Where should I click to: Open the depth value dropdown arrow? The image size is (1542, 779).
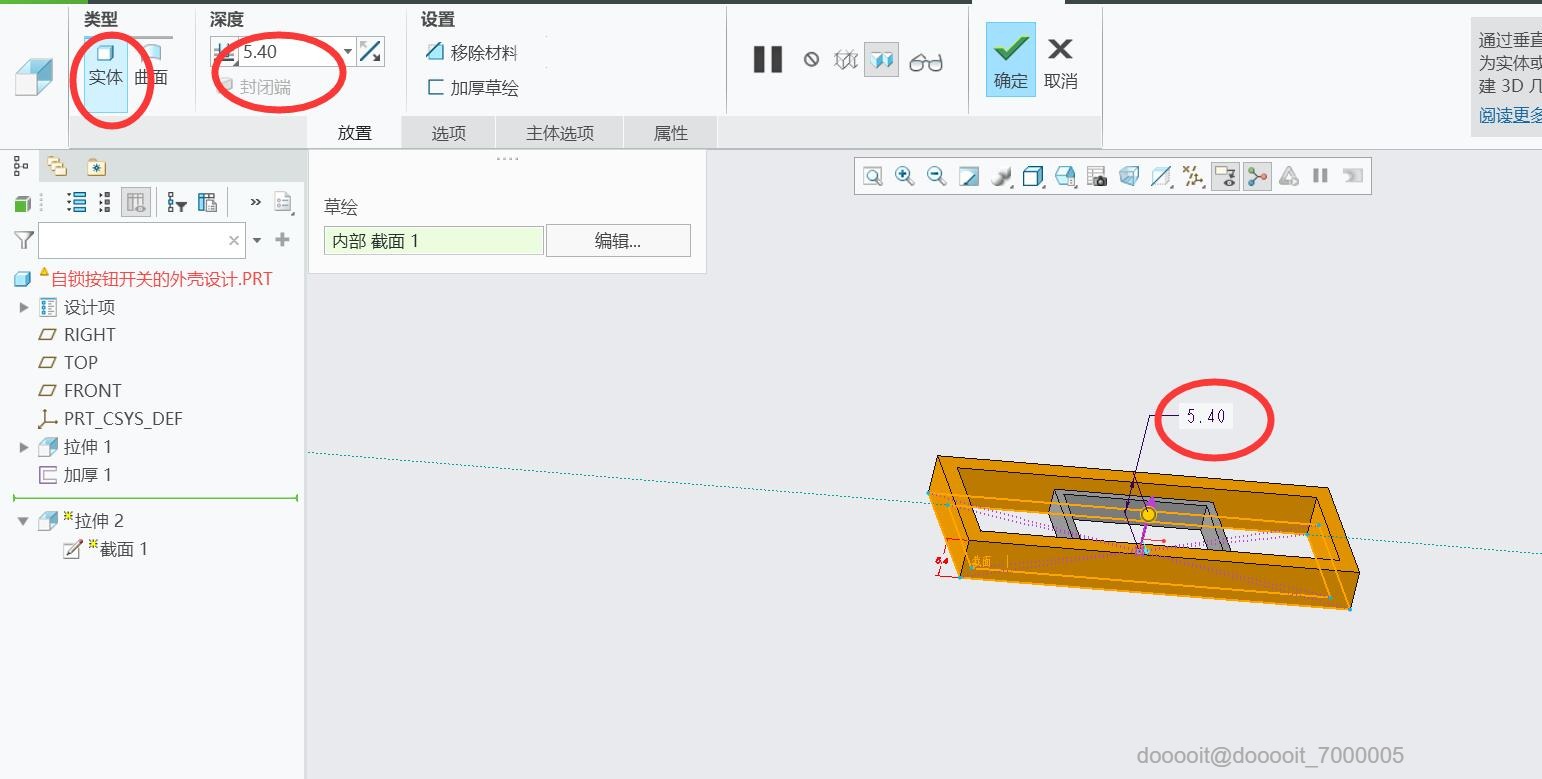(348, 52)
